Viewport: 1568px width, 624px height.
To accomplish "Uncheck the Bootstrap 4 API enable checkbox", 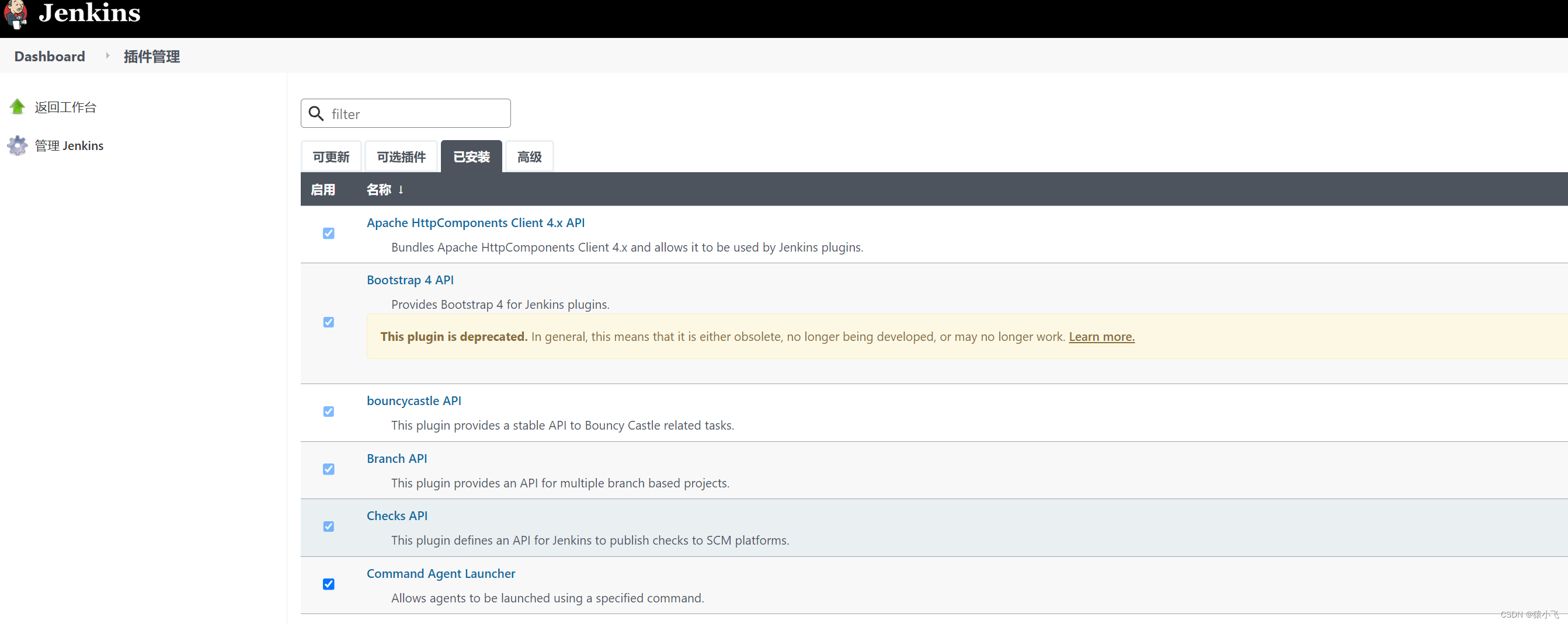I will pos(329,322).
